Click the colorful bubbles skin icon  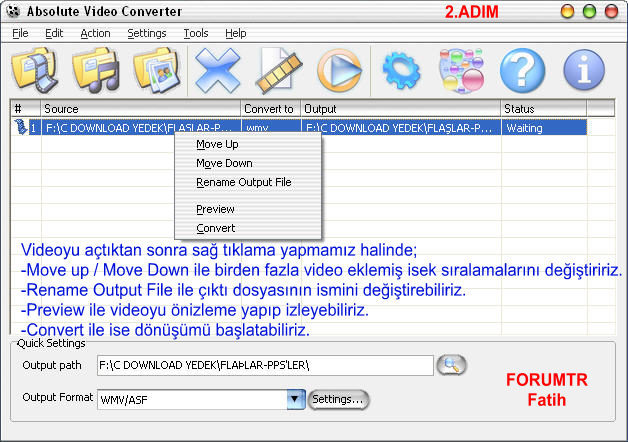(462, 70)
